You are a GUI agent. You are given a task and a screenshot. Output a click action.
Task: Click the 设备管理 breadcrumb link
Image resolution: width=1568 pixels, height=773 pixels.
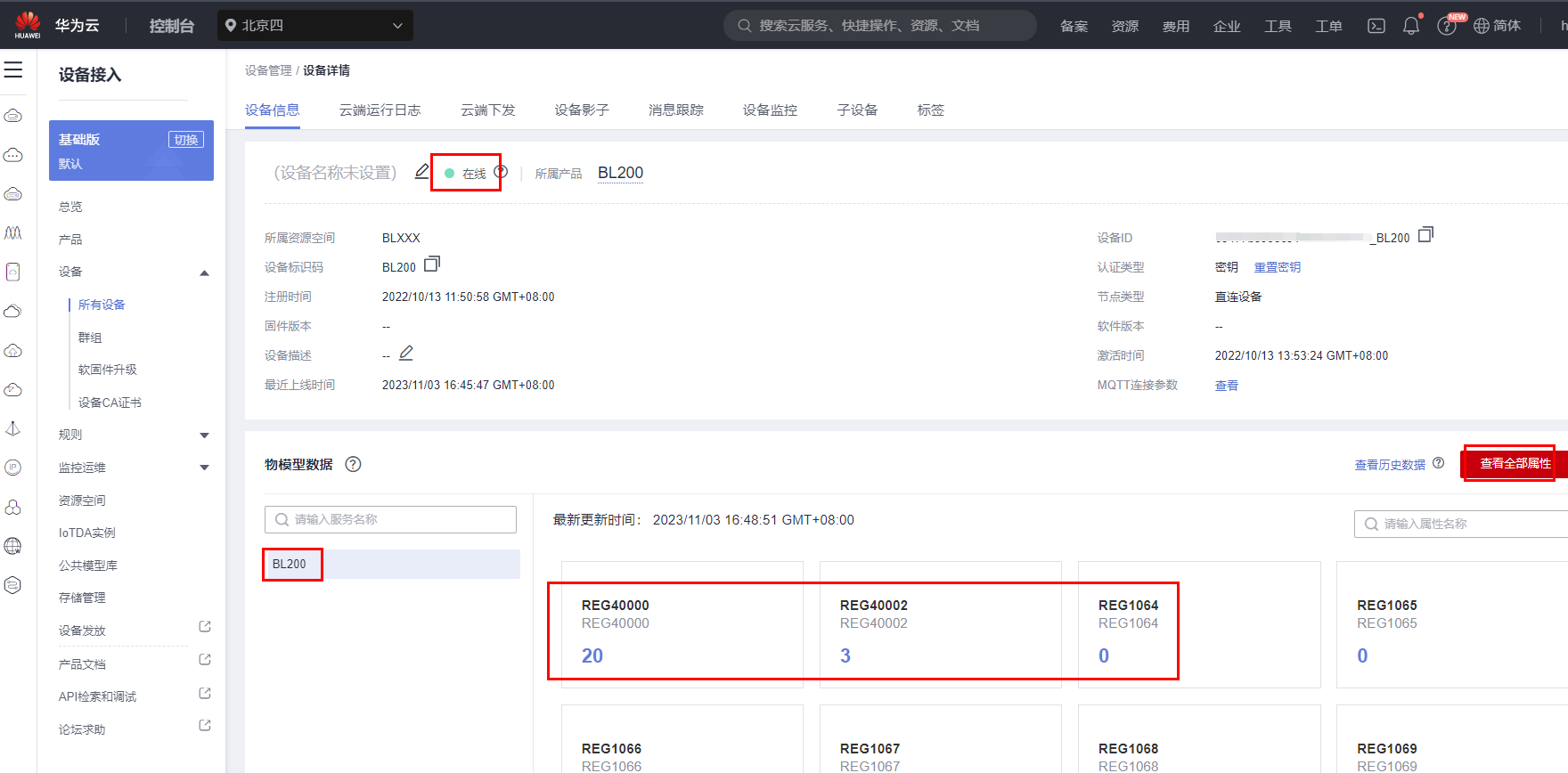268,70
